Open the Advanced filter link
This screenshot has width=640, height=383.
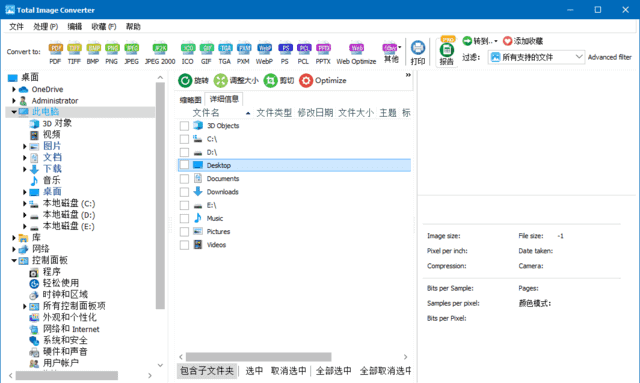[610, 57]
